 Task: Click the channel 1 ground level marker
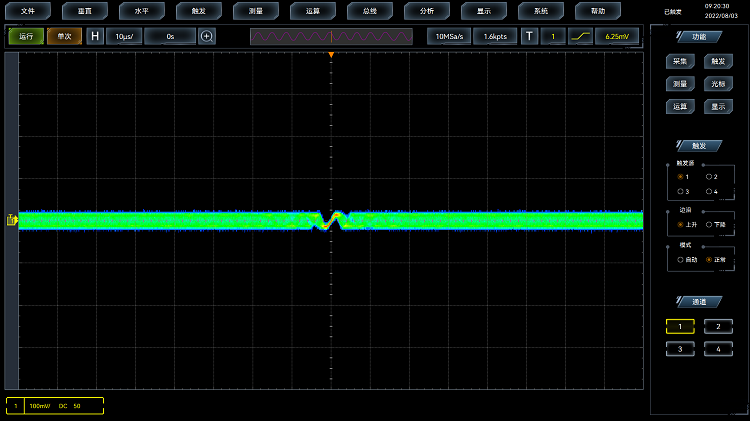(x=12, y=220)
